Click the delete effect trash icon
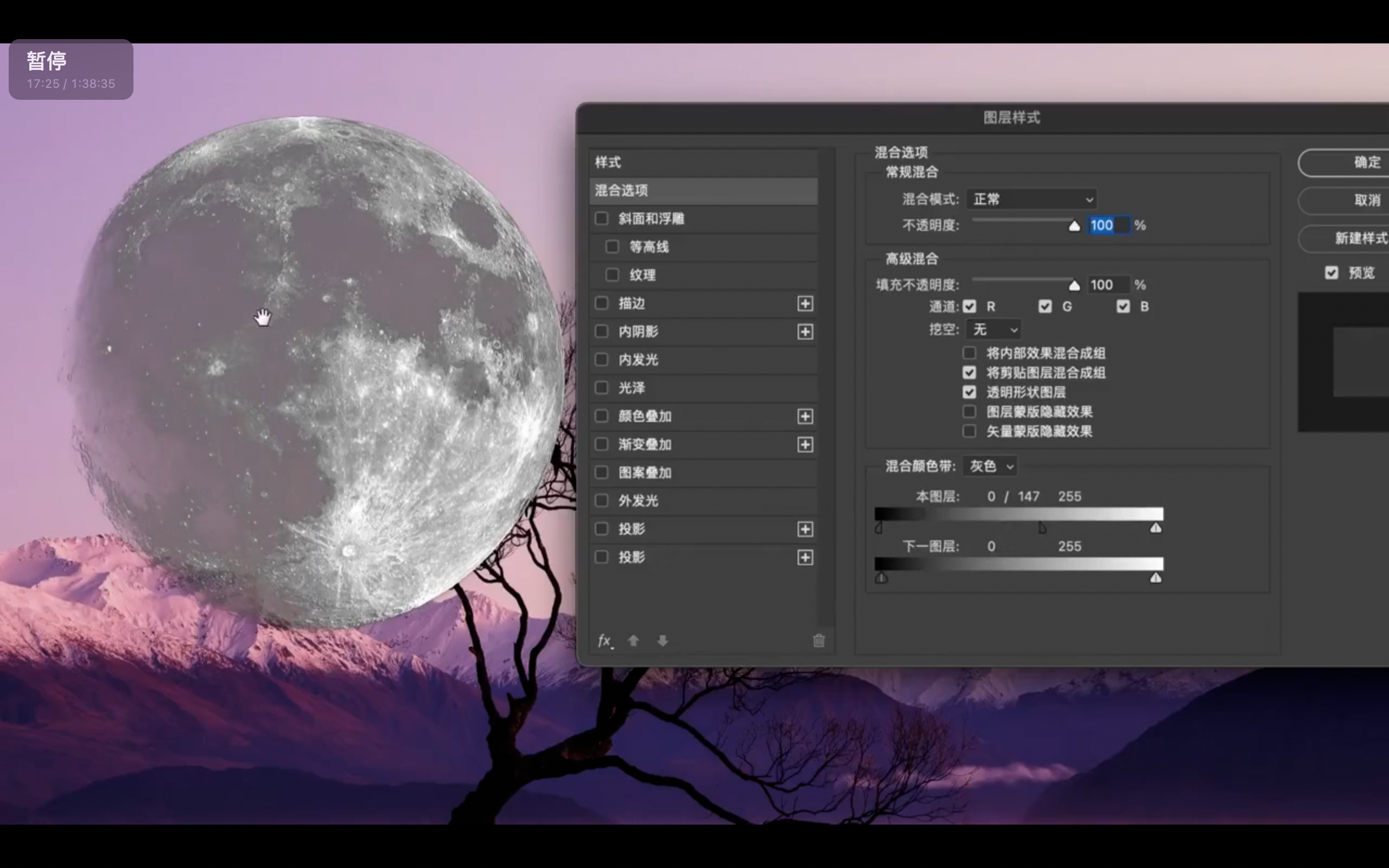The width and height of the screenshot is (1389, 868). (818, 641)
